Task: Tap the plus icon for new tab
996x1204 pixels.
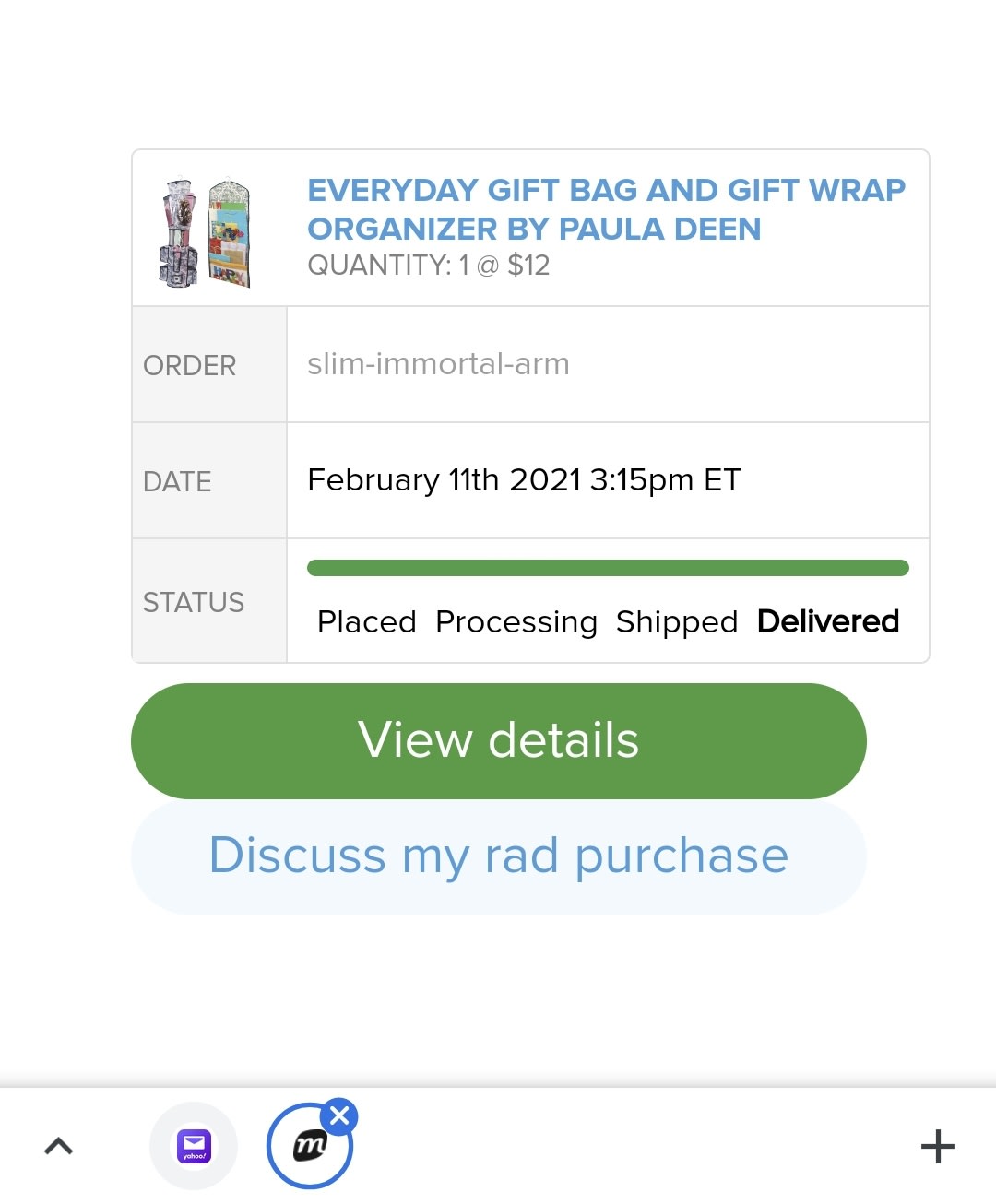Action: (938, 1147)
